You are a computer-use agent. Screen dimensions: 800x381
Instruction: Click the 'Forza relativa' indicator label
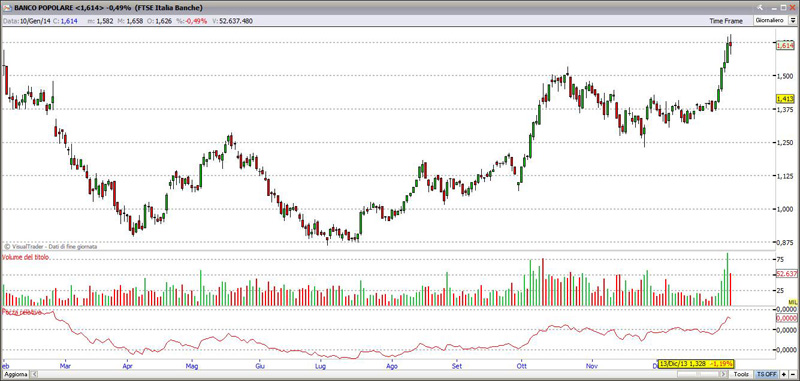pyautogui.click(x=21, y=312)
